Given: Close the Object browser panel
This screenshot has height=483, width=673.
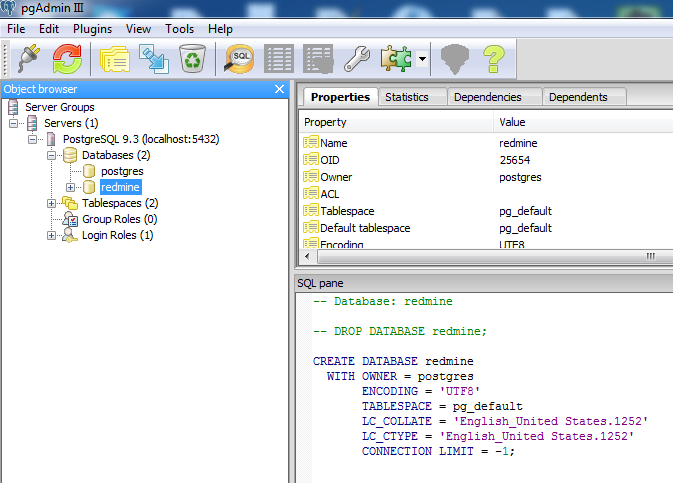Looking at the screenshot, I should 279,89.
